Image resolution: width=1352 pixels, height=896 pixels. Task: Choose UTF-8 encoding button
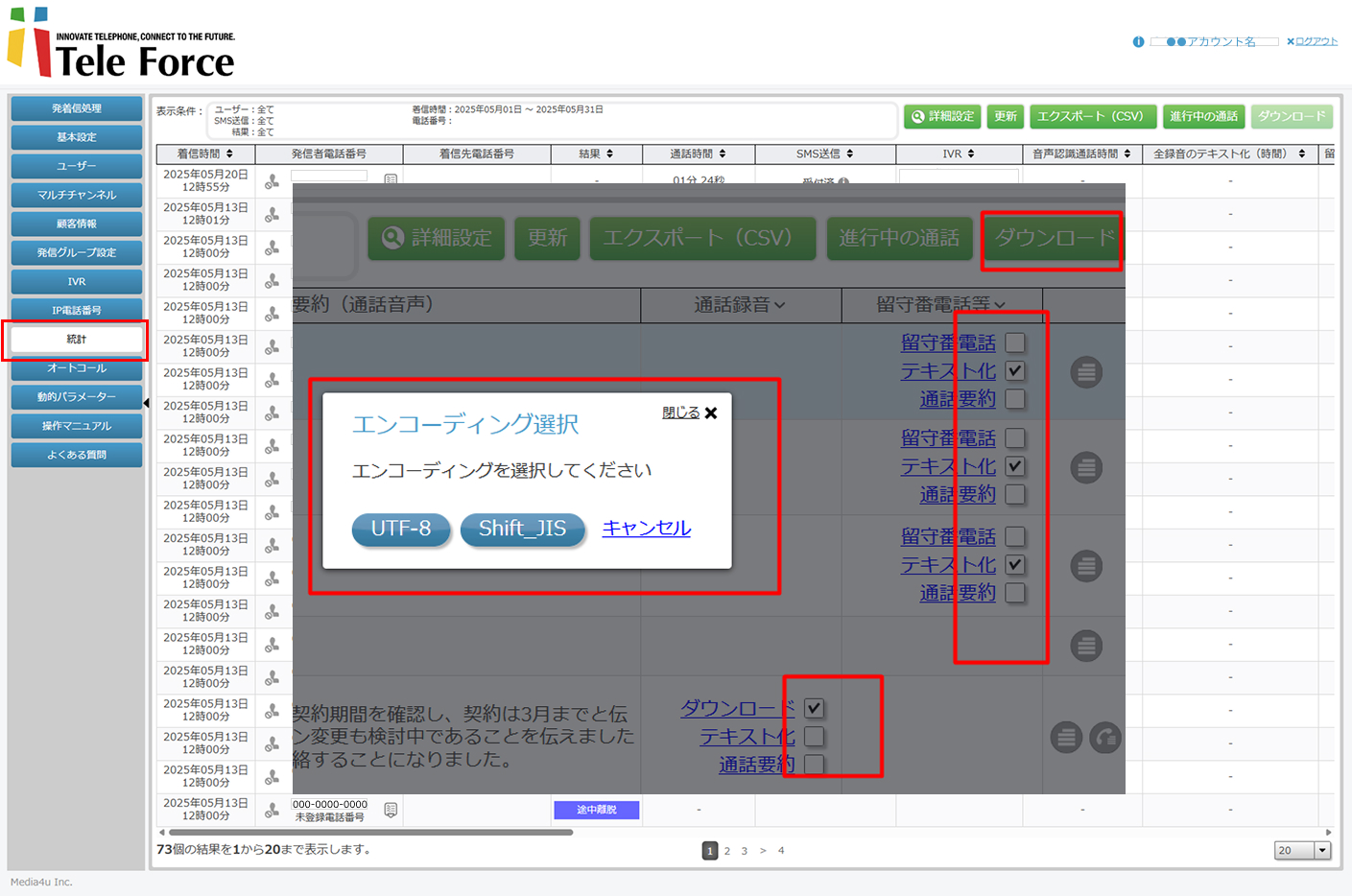tap(401, 529)
